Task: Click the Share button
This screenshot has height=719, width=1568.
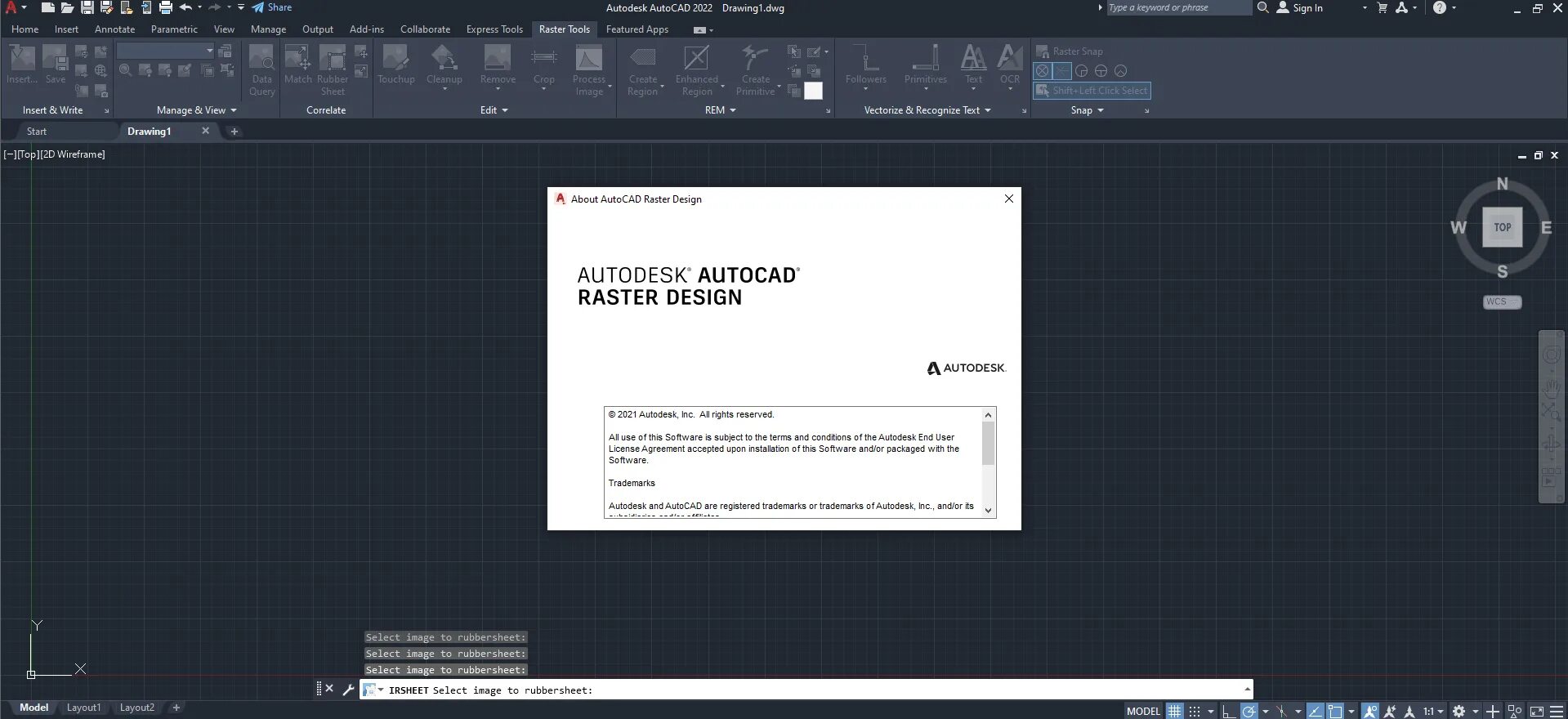Action: 271,7
